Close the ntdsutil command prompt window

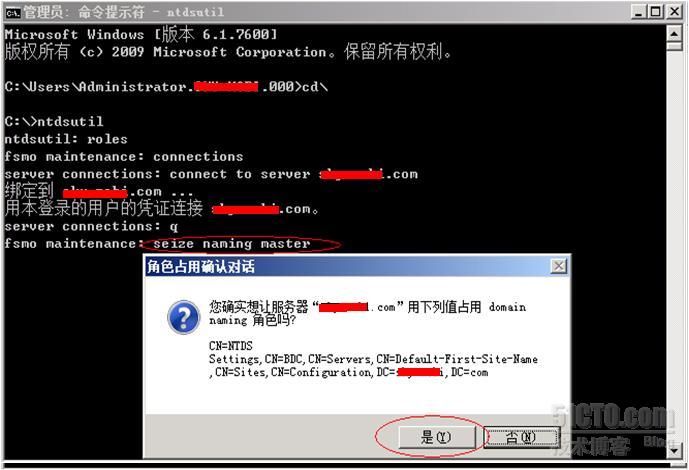[673, 11]
